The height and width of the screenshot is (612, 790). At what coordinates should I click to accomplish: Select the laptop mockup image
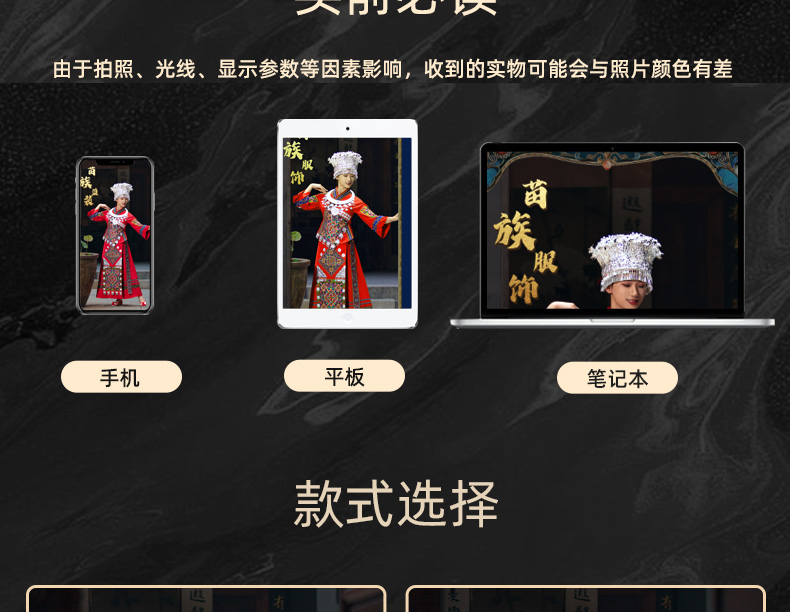[x=612, y=235]
